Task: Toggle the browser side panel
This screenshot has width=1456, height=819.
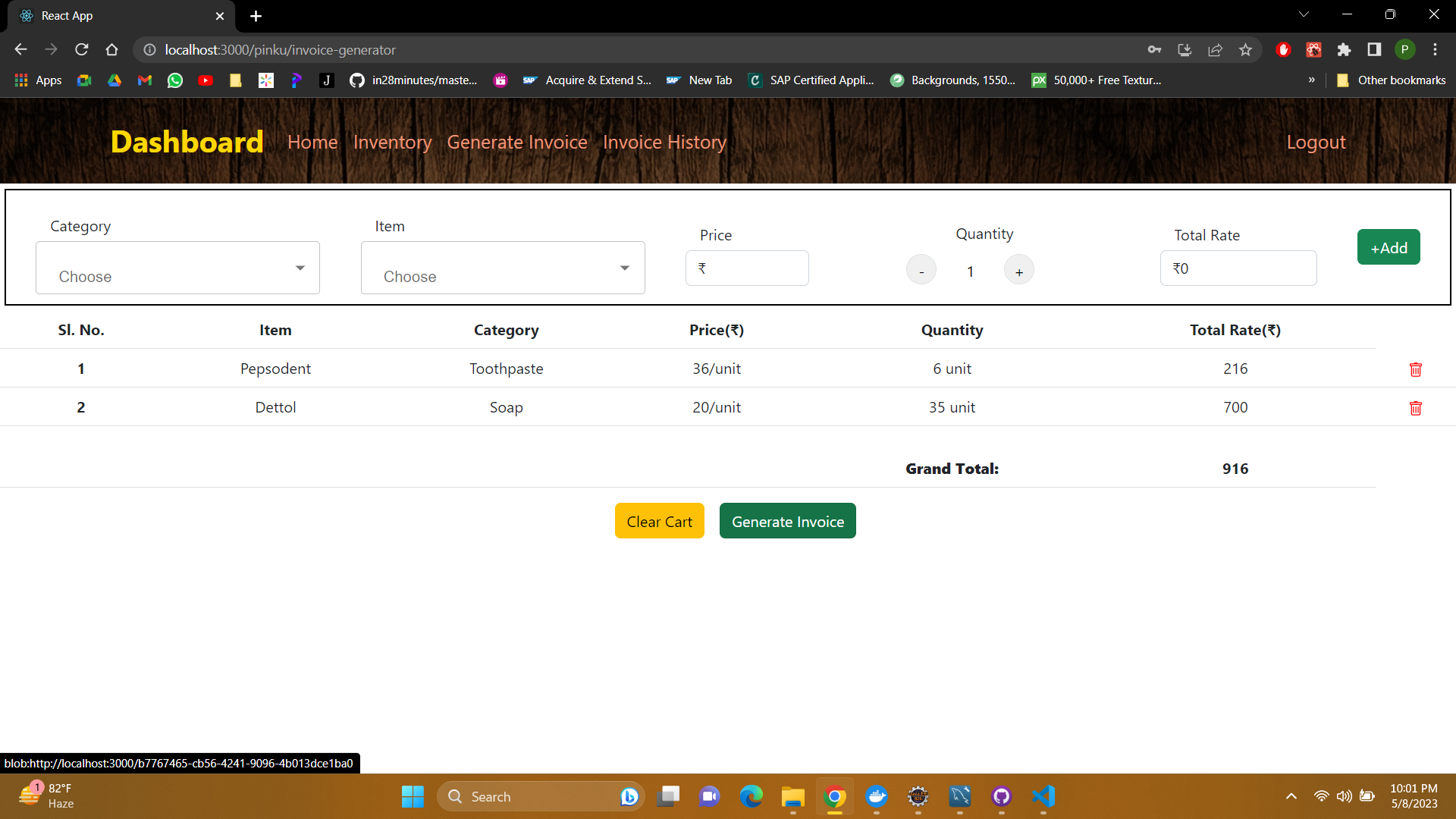Action: pyautogui.click(x=1374, y=49)
